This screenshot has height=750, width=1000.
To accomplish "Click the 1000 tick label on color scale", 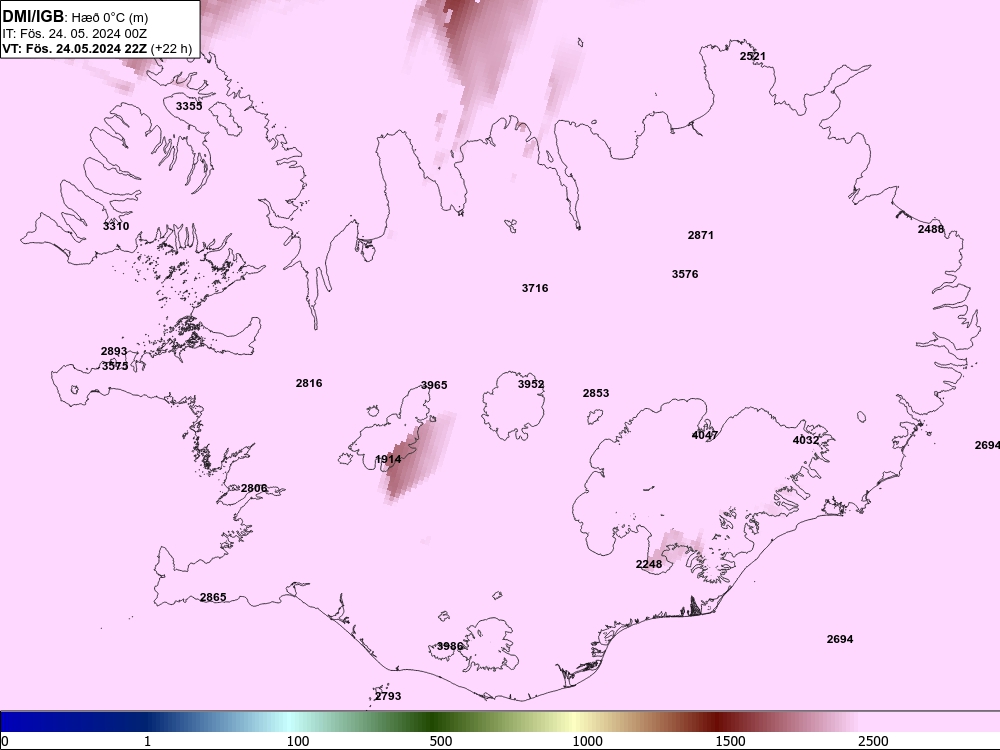I will 587,741.
